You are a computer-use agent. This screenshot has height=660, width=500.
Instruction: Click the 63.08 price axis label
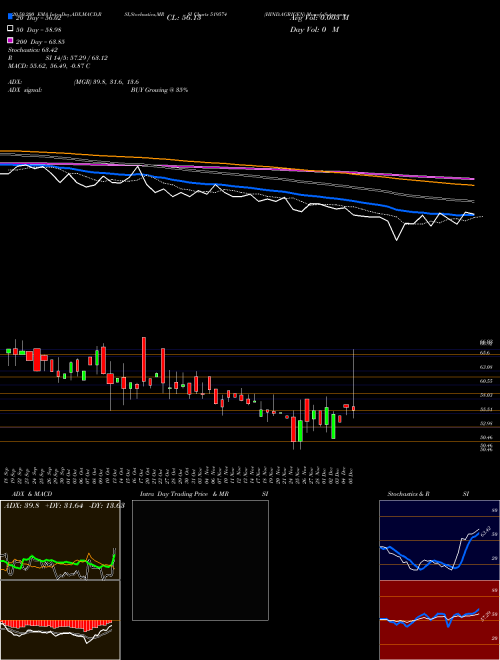[487, 367]
